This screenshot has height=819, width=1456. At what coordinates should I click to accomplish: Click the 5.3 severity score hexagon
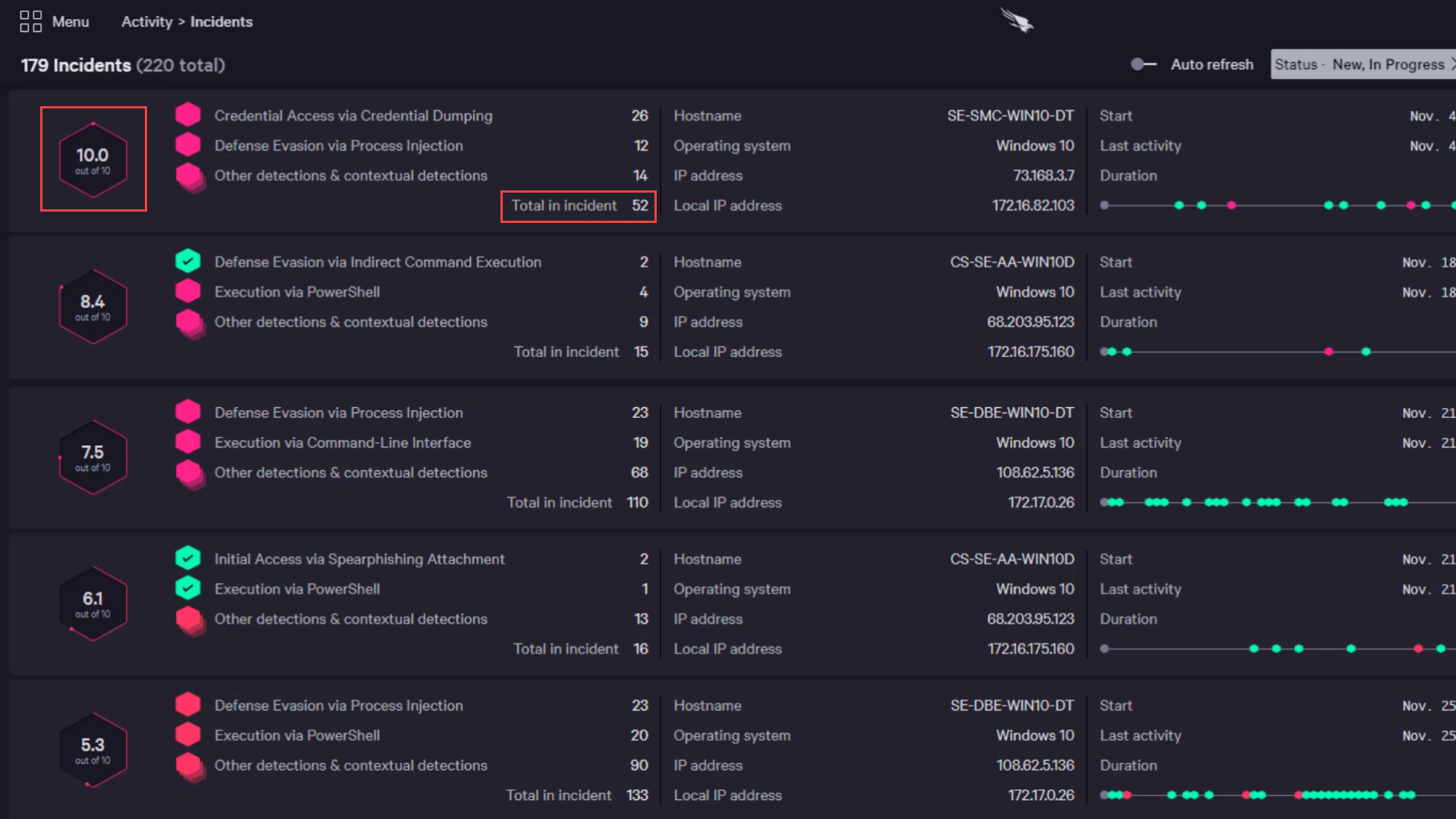point(93,750)
